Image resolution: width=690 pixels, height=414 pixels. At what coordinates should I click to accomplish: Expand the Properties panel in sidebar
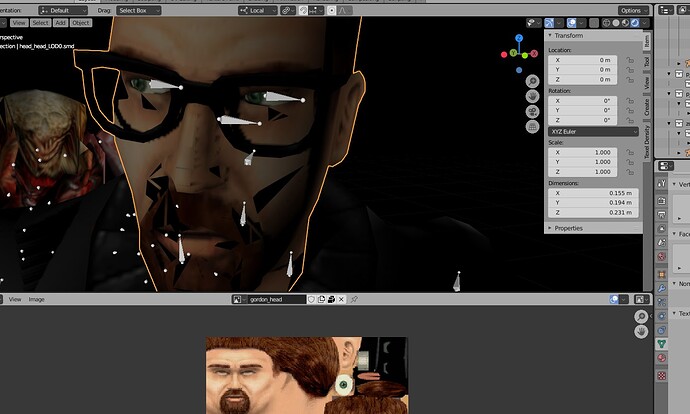[568, 228]
